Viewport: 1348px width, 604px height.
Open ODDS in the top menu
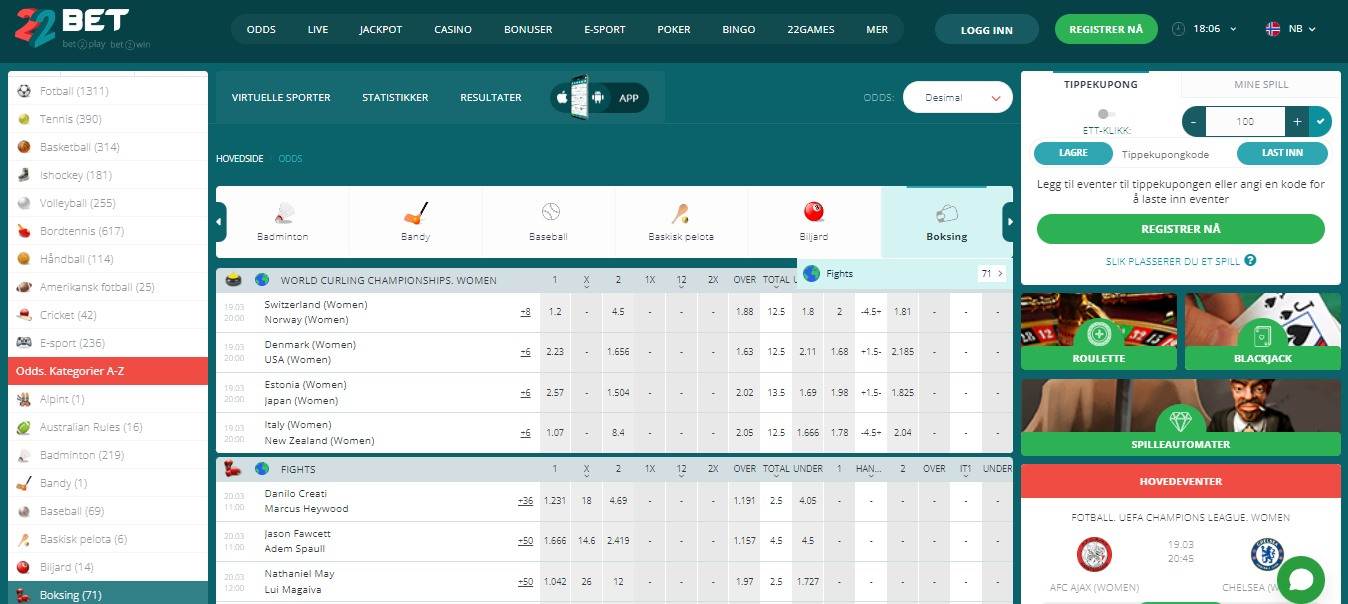[x=261, y=29]
